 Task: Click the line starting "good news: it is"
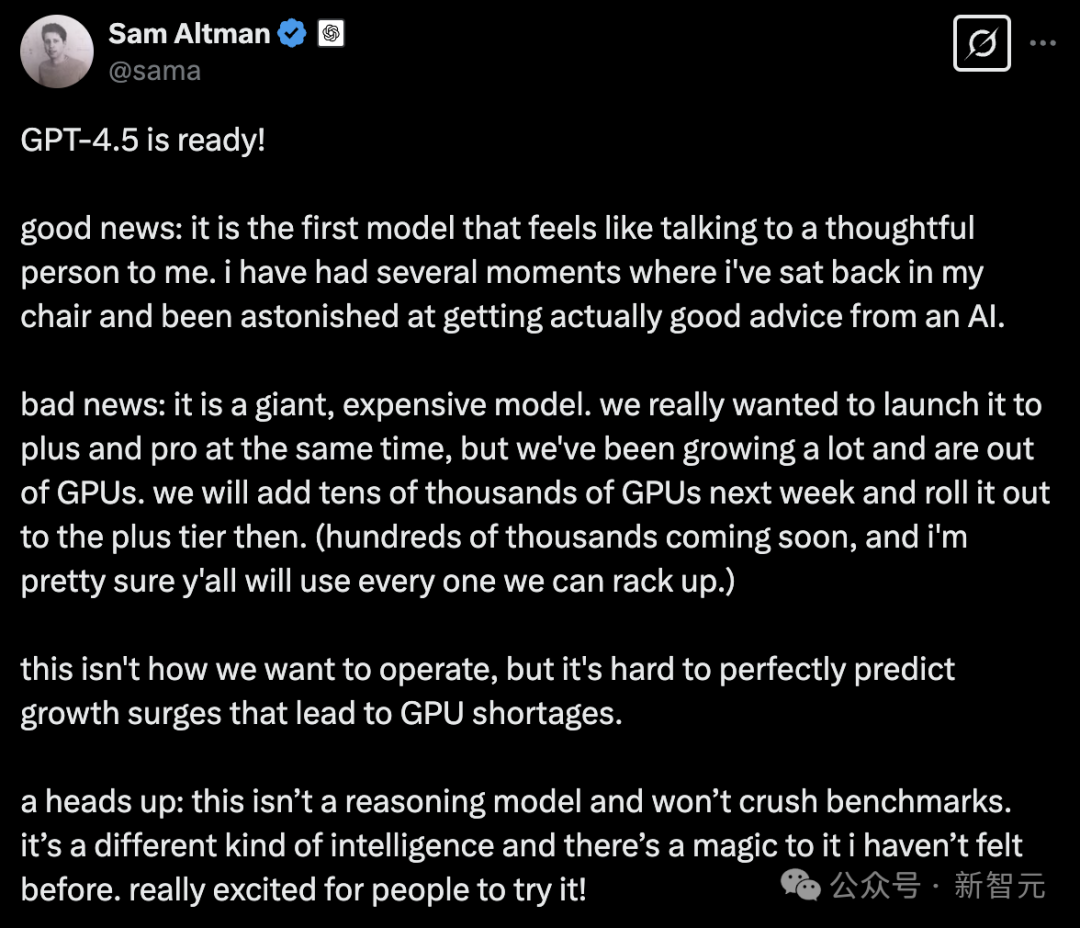(x=497, y=229)
